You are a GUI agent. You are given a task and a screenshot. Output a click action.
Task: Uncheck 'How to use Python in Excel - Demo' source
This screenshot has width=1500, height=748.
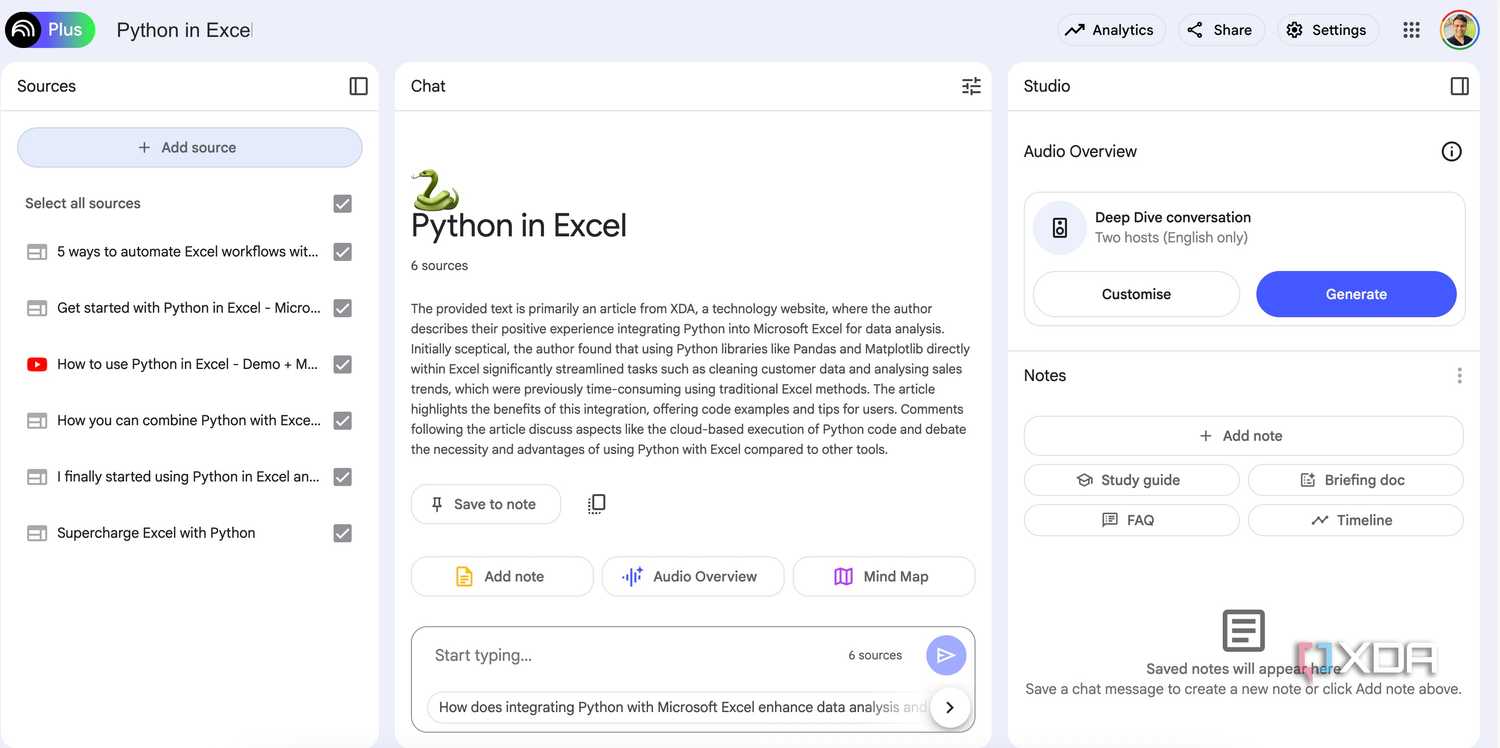[342, 365]
